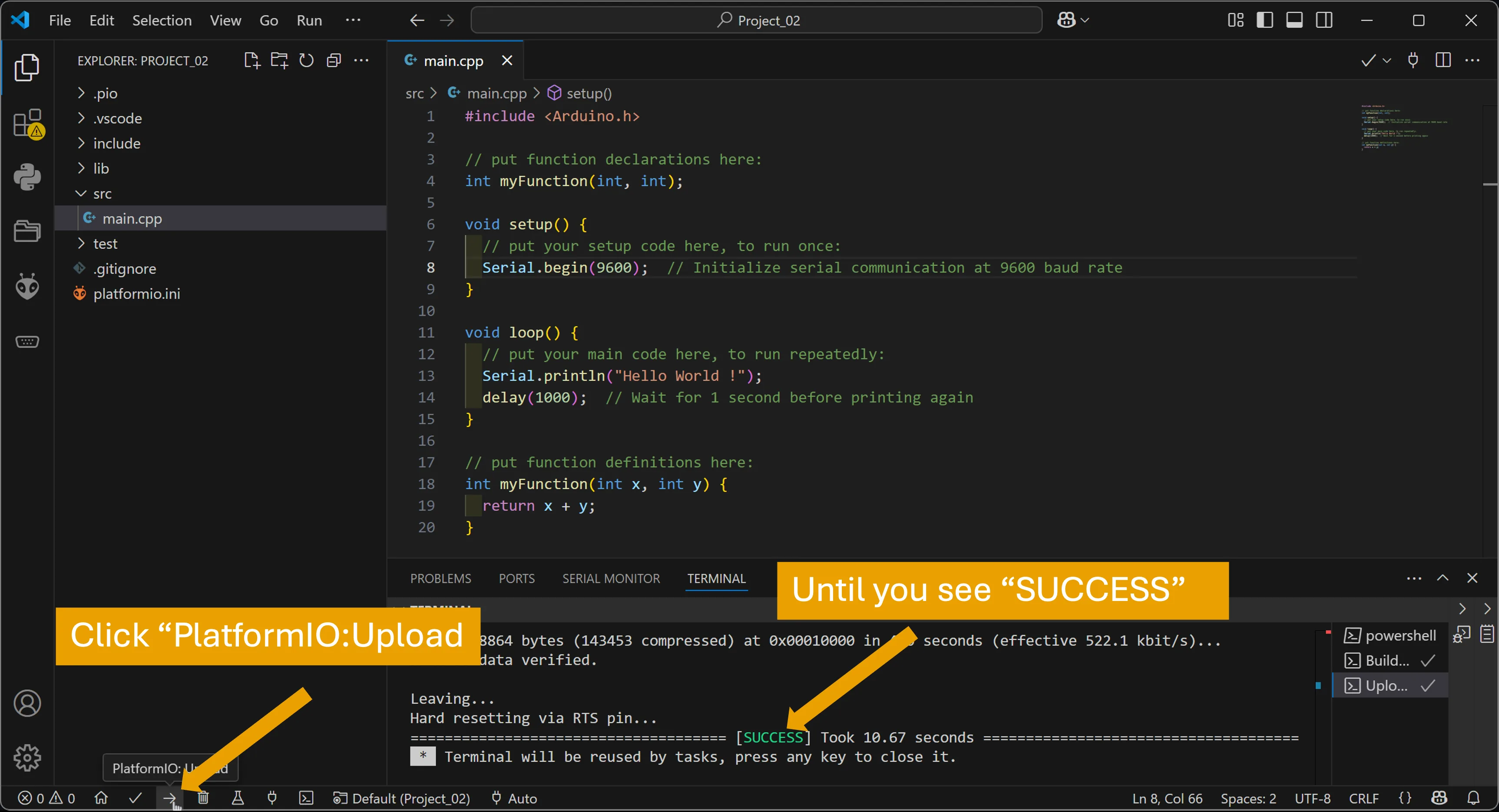The width and height of the screenshot is (1499, 812).
Task: Open .gitignore file in Explorer
Action: point(221,268)
